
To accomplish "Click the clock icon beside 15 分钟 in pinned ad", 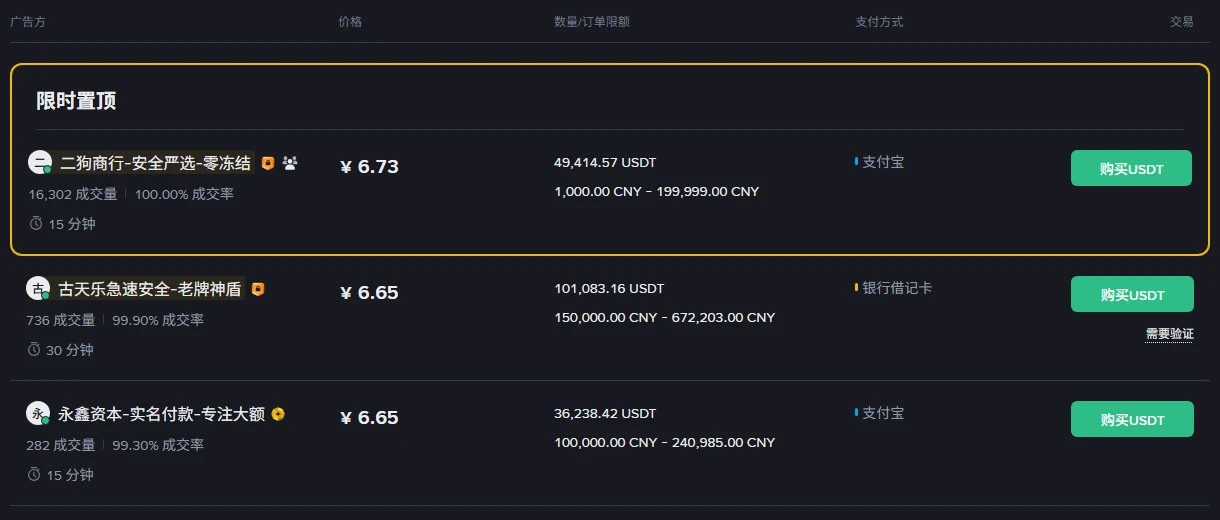I will (x=36, y=224).
